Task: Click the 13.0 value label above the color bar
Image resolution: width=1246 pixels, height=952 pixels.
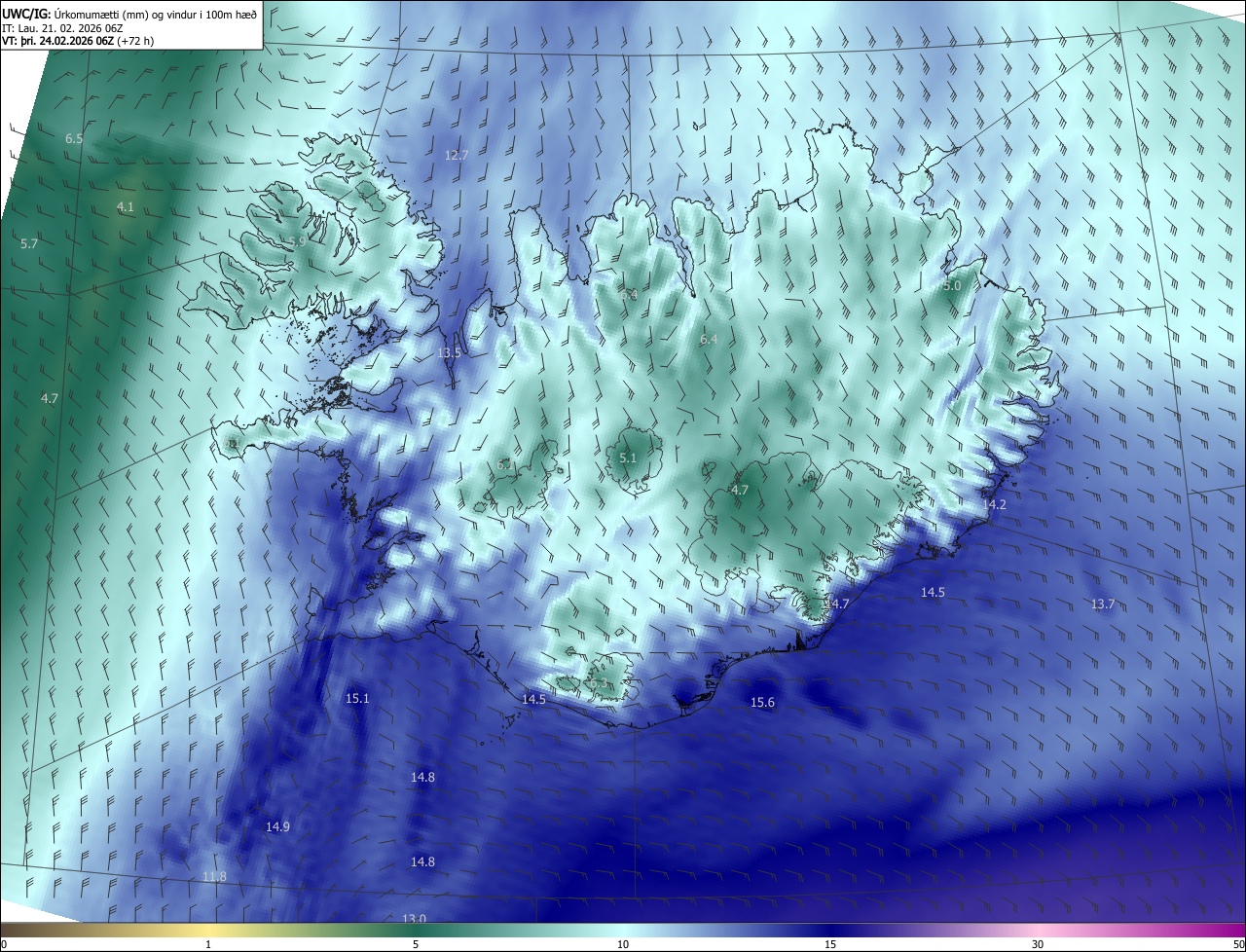Action: [x=415, y=919]
